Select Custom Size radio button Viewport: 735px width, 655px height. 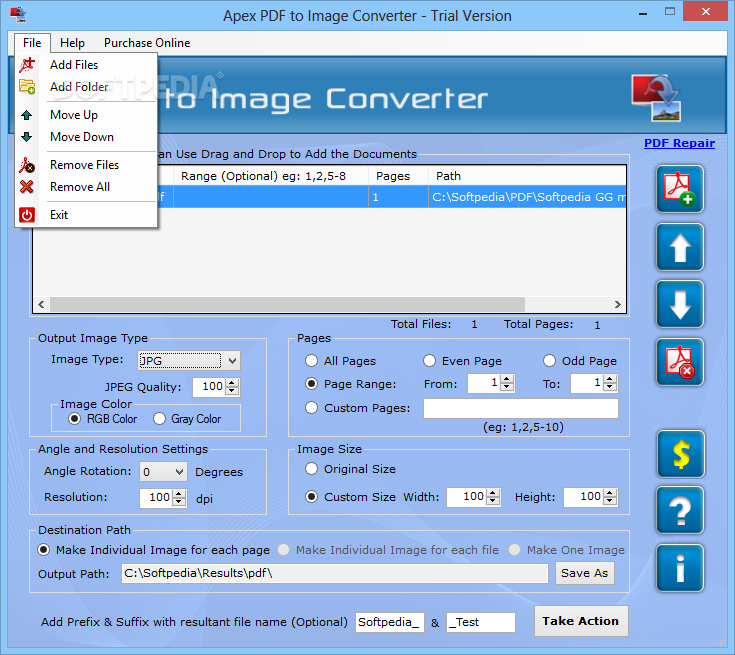(x=311, y=497)
